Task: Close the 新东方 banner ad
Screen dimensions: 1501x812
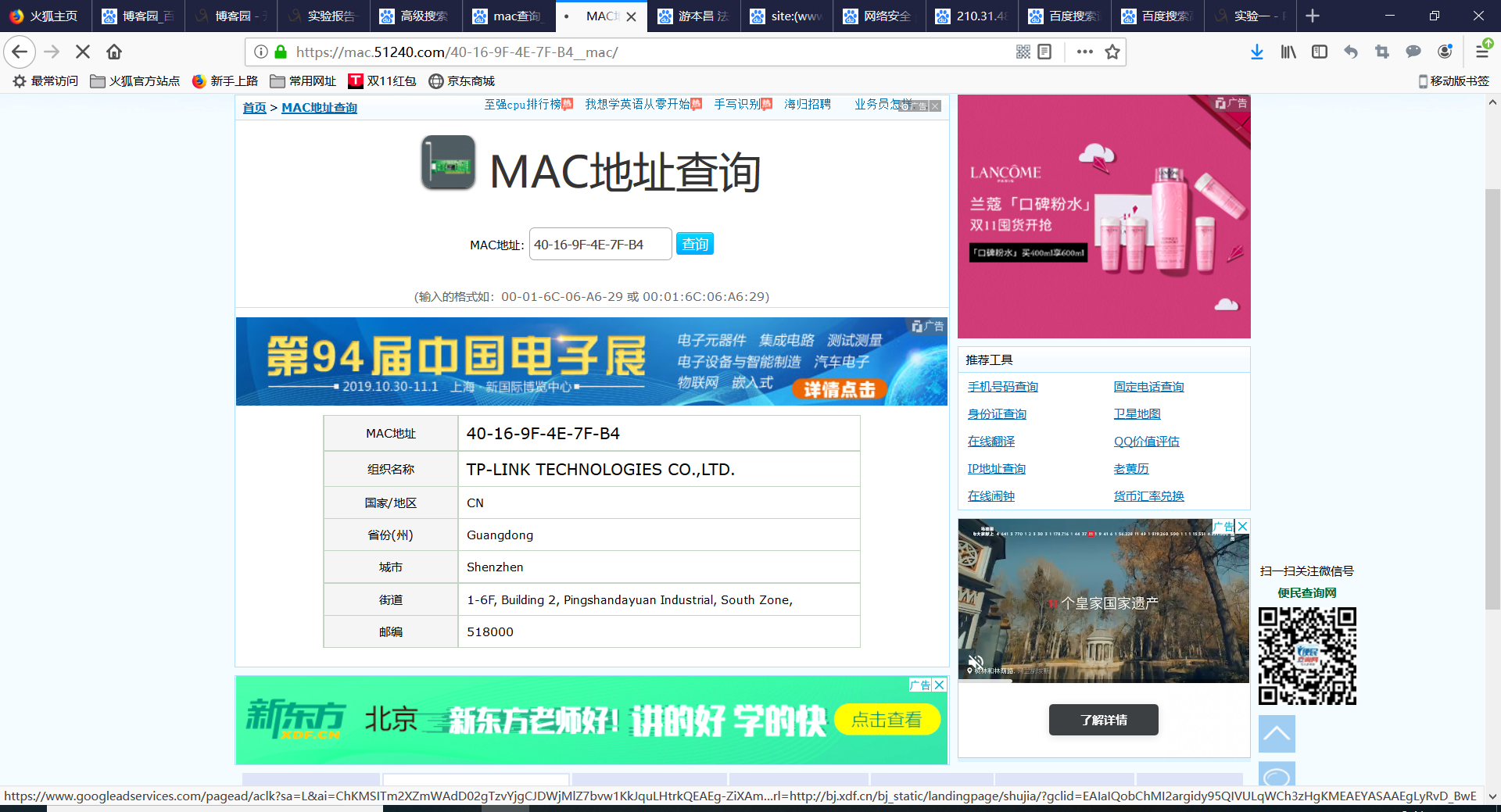Action: tap(940, 685)
